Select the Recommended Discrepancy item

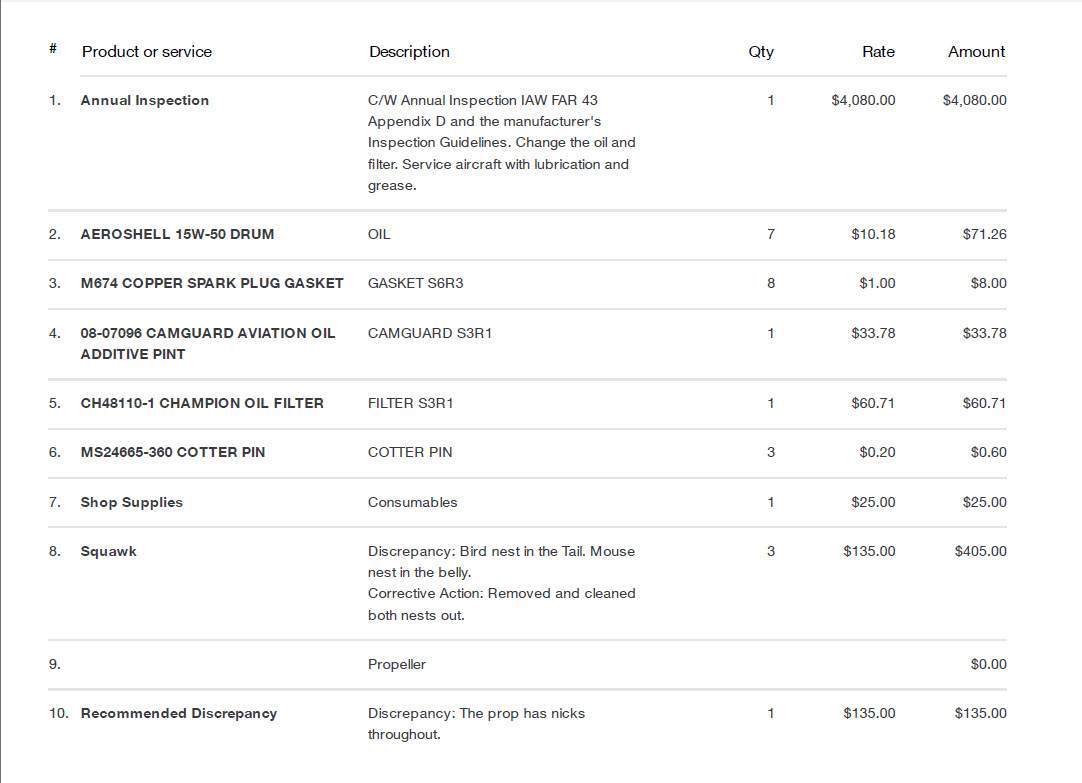[179, 713]
